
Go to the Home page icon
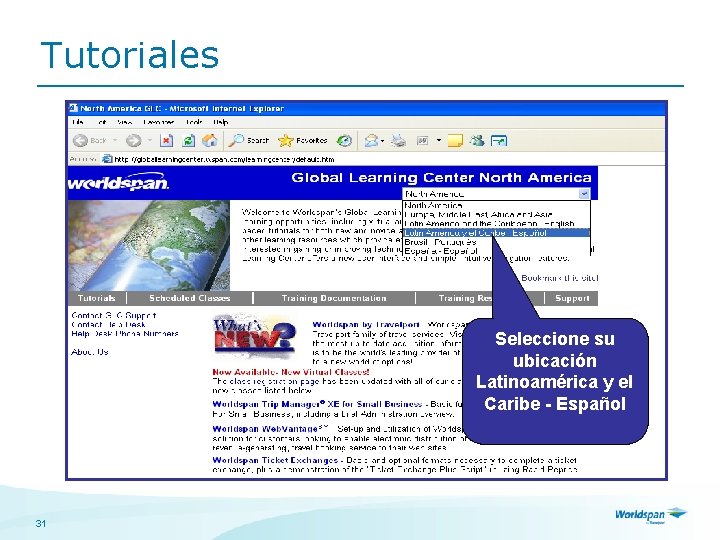210,140
